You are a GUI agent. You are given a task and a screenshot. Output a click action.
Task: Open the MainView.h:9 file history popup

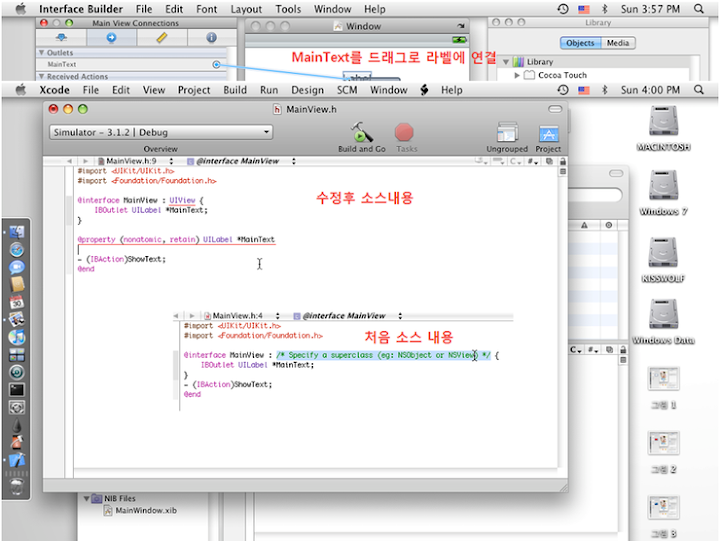(135, 161)
